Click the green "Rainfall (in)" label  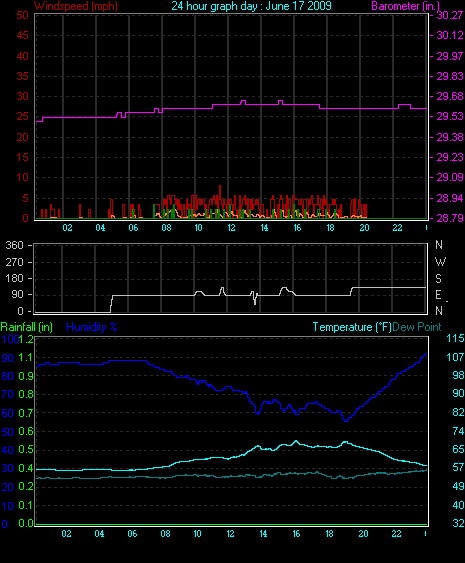[x=27, y=327]
